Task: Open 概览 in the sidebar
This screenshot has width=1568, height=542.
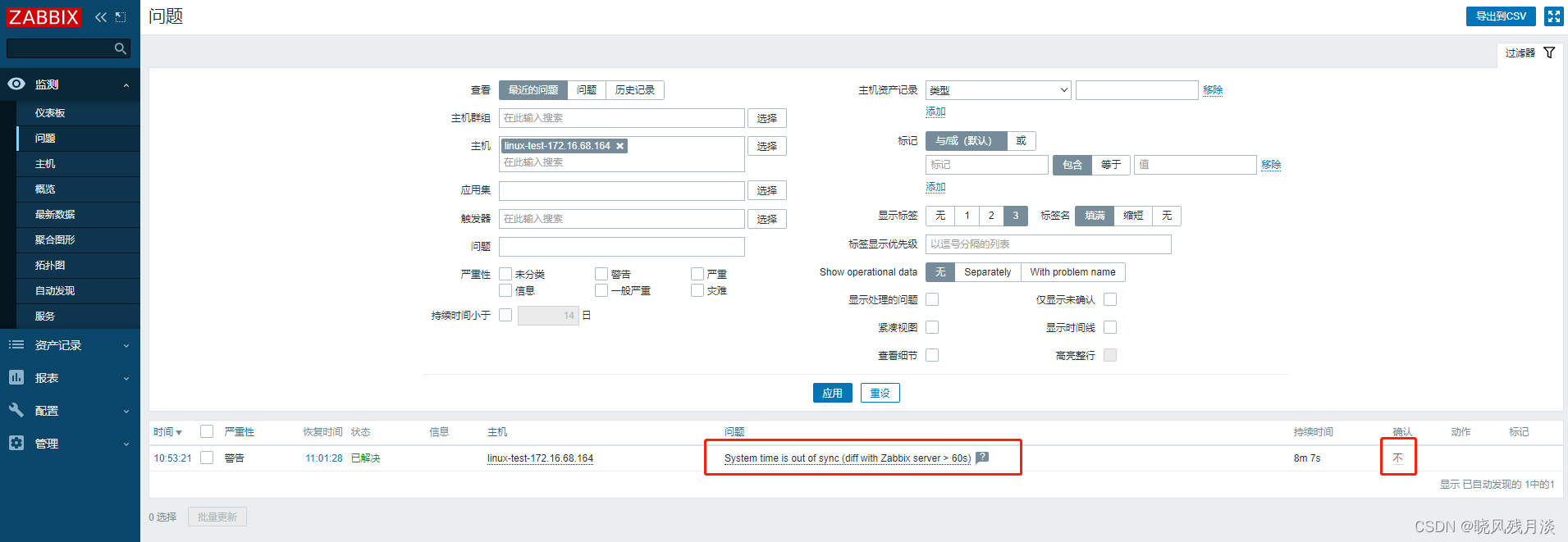Action: [x=45, y=189]
